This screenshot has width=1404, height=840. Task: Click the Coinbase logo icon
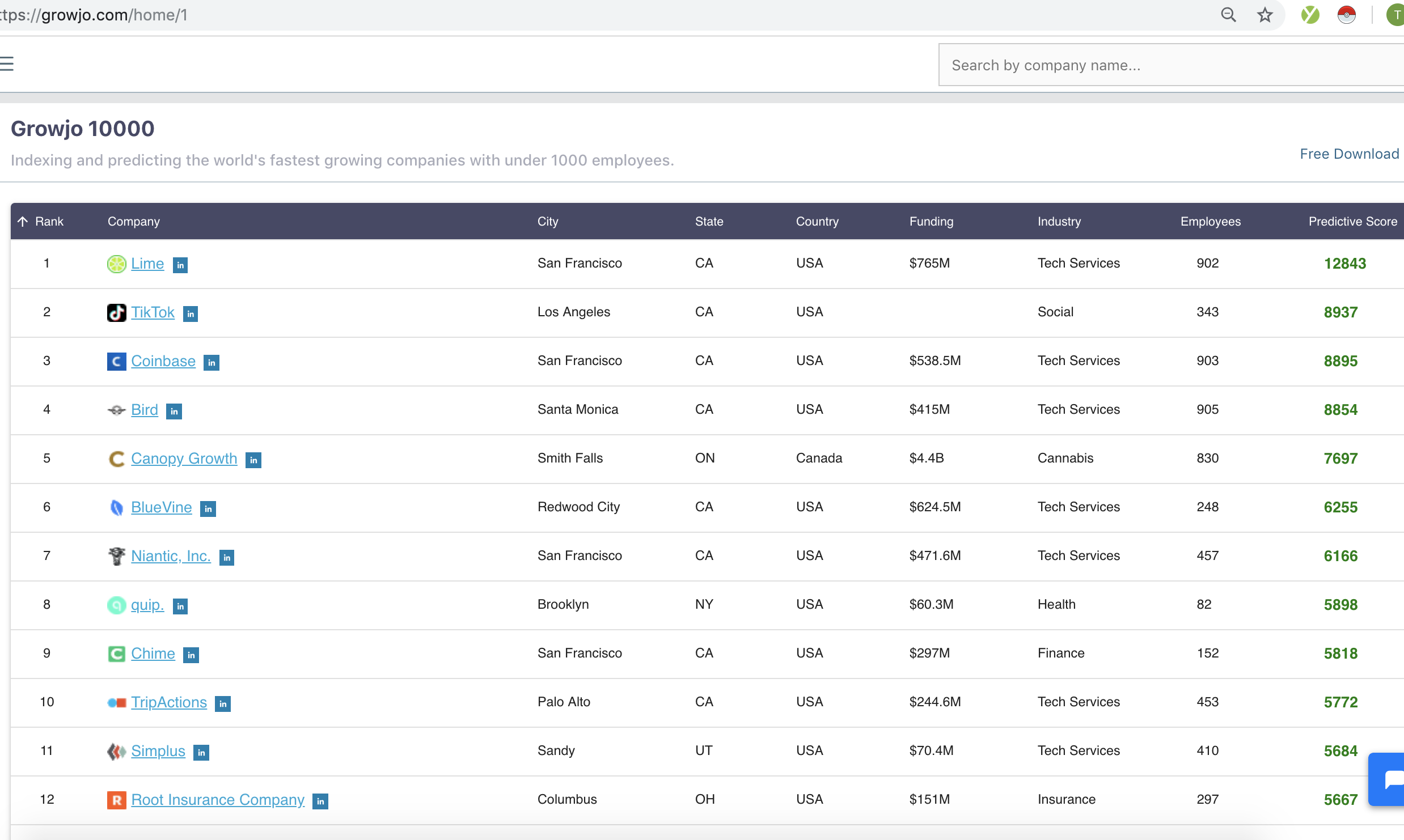[x=116, y=362]
